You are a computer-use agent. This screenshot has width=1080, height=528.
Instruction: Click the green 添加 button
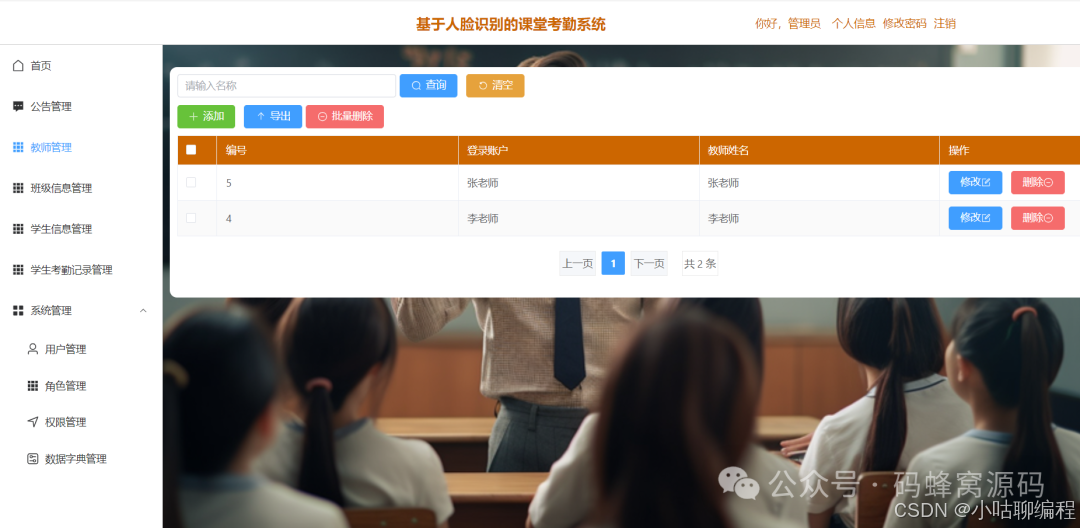[206, 116]
